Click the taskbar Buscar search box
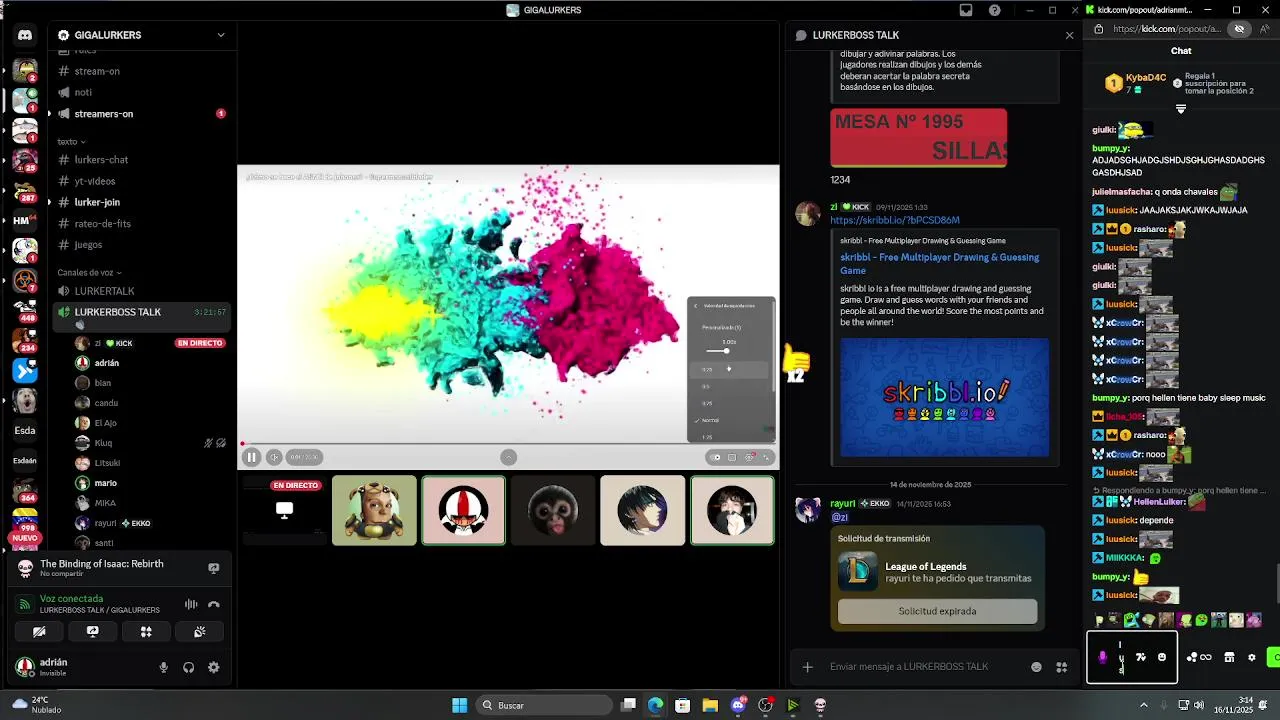Viewport: 1280px width, 720px height. pyautogui.click(x=543, y=705)
